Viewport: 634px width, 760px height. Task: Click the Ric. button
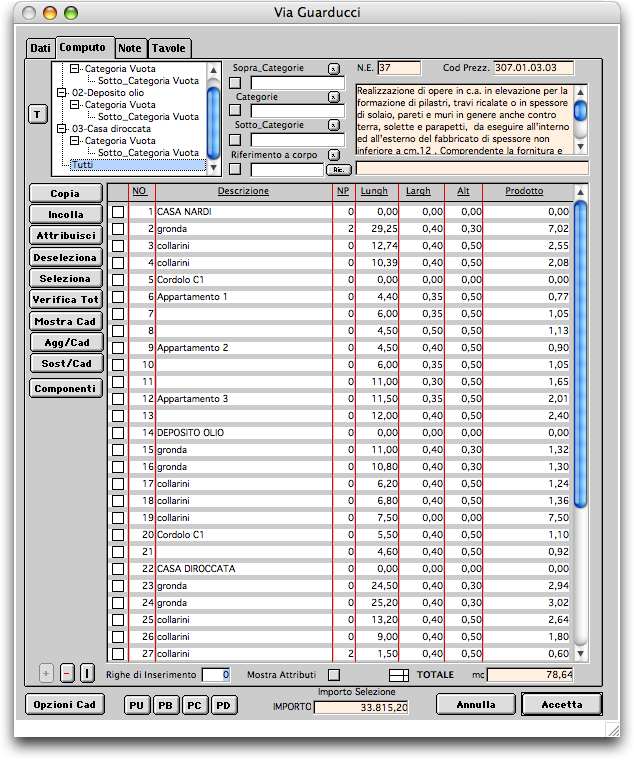[338, 170]
